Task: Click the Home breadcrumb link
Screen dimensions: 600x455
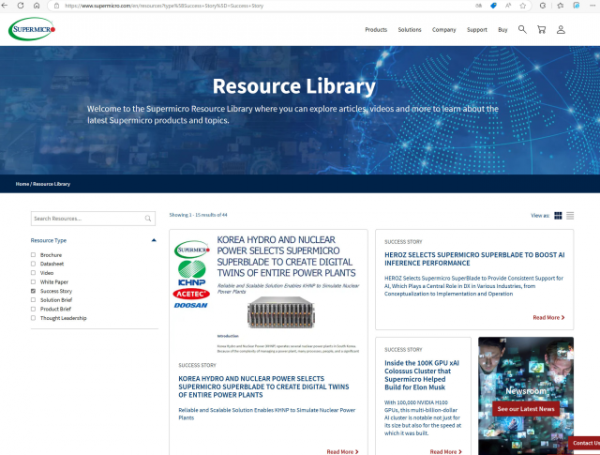Action: coord(22,184)
